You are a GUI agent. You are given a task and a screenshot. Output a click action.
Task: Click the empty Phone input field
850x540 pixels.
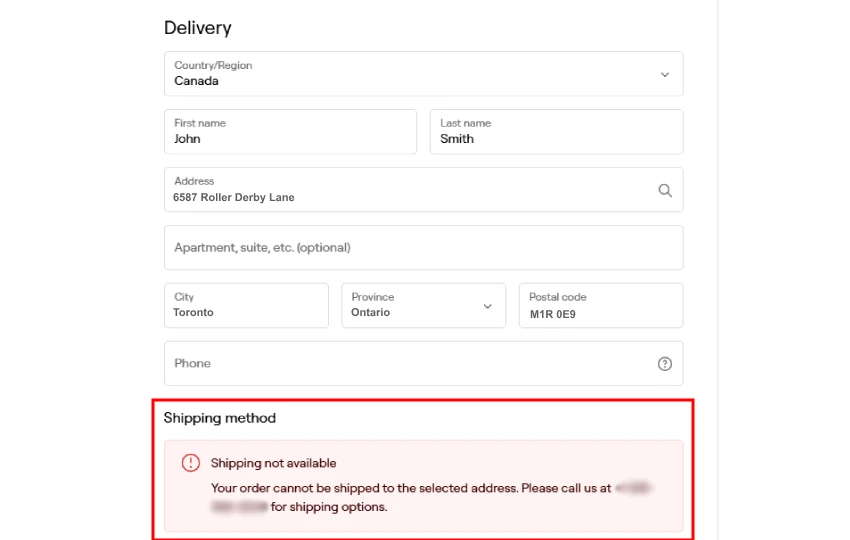pyautogui.click(x=423, y=363)
